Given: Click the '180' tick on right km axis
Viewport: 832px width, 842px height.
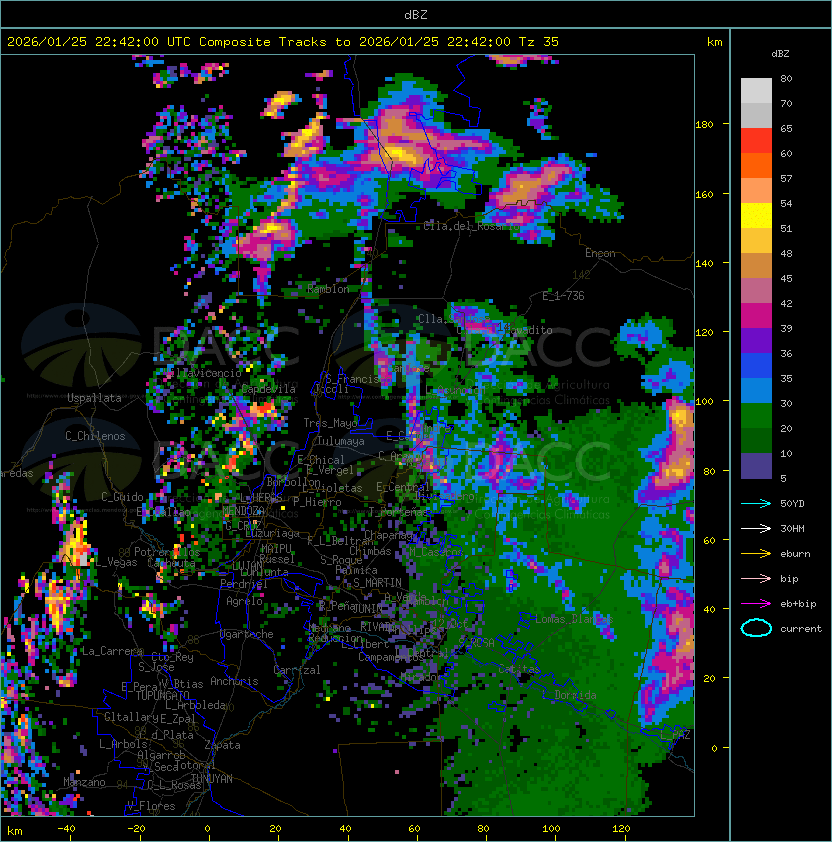Looking at the screenshot, I should pos(704,125).
